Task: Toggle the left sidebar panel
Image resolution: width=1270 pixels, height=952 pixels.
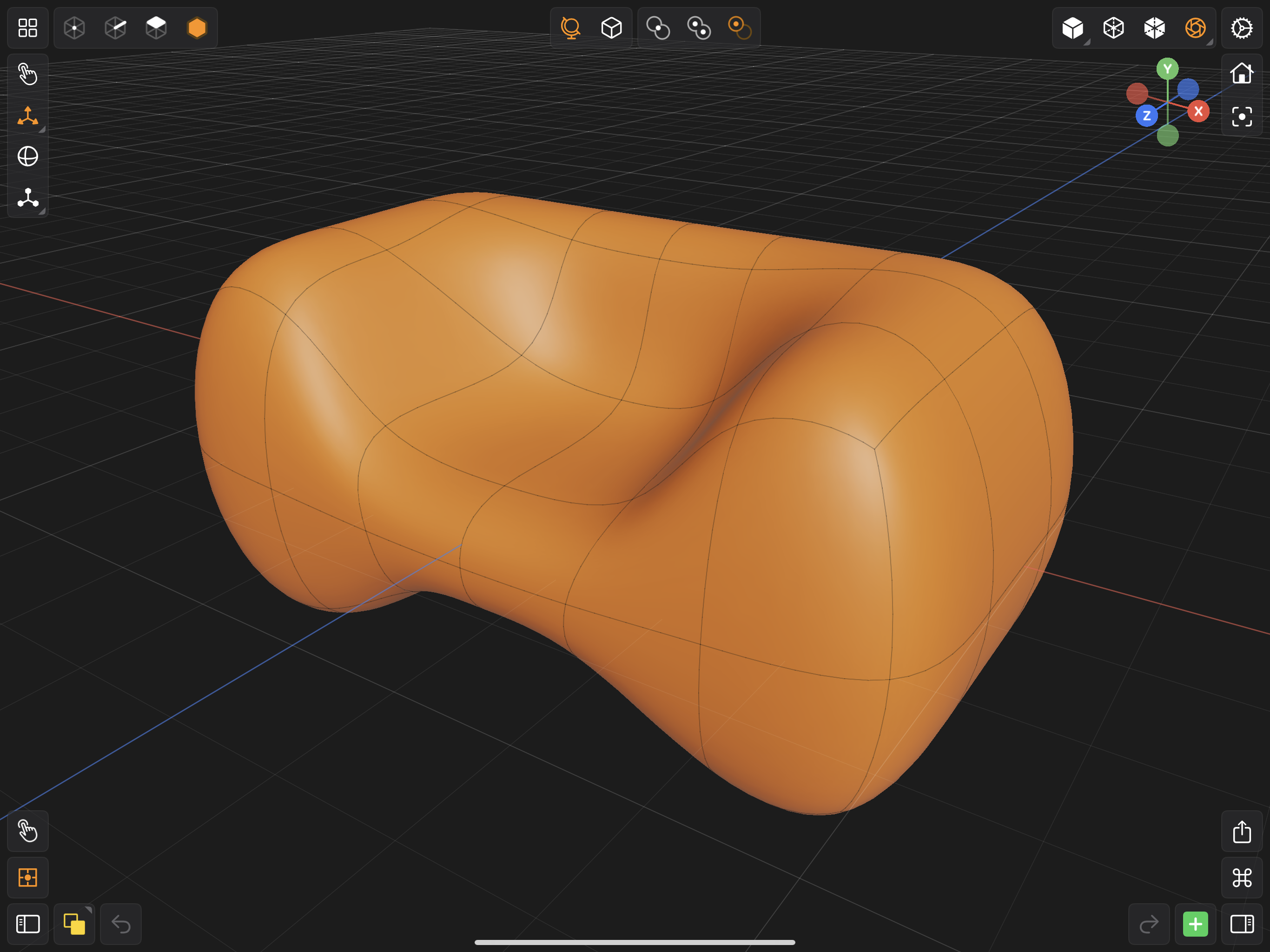Action: point(27,924)
